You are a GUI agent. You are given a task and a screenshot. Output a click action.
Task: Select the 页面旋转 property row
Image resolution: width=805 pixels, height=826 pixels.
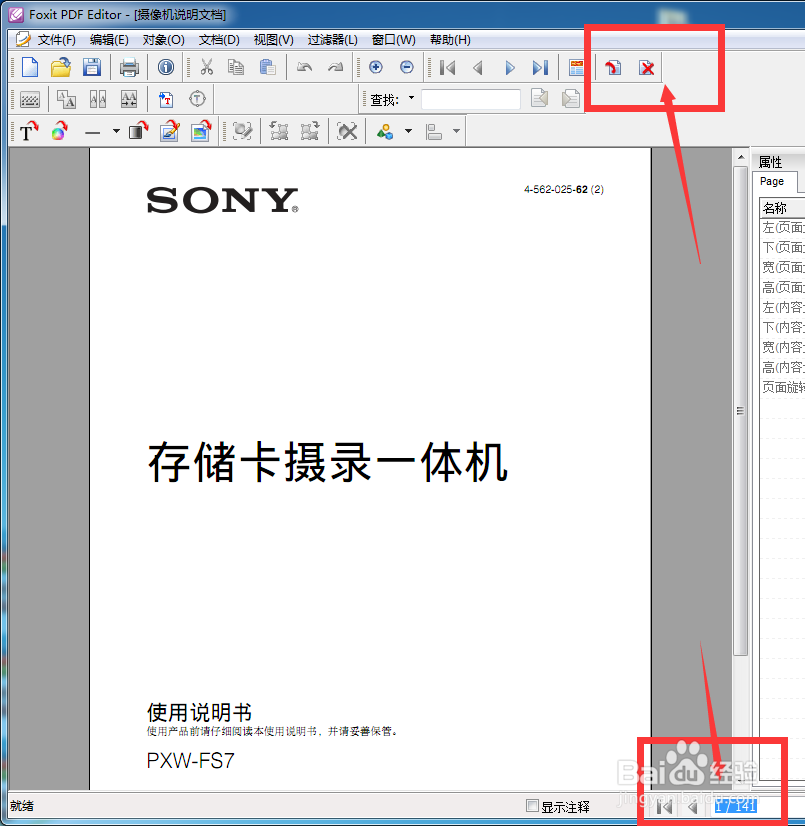(782, 387)
